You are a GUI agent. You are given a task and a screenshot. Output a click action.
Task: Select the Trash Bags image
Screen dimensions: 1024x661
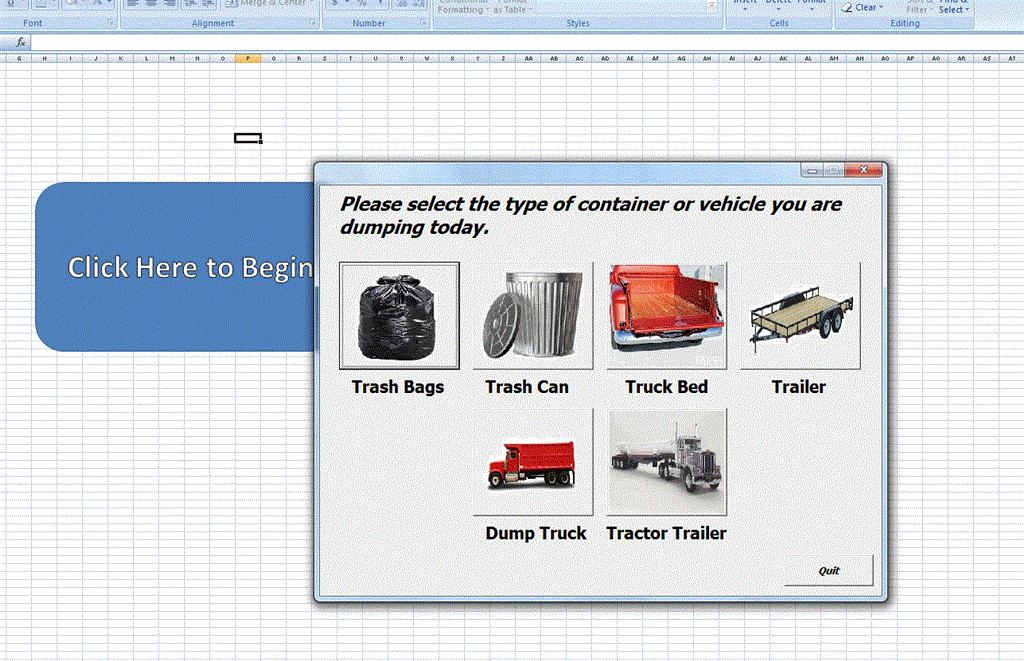(399, 316)
